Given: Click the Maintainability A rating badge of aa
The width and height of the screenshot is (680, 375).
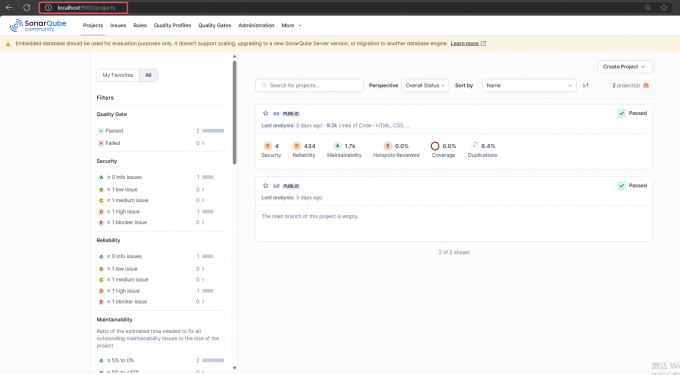Looking at the screenshot, I should (x=337, y=146).
